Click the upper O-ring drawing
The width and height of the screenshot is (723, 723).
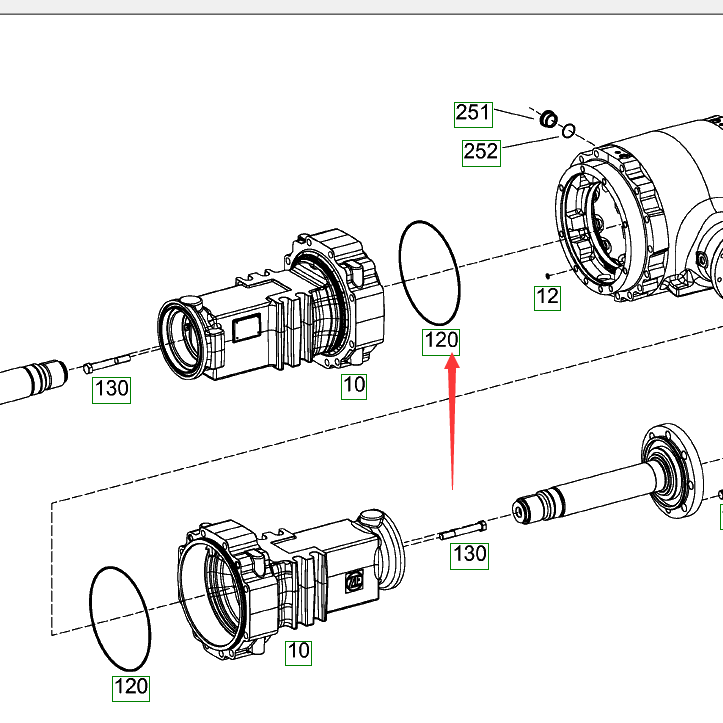(x=429, y=280)
